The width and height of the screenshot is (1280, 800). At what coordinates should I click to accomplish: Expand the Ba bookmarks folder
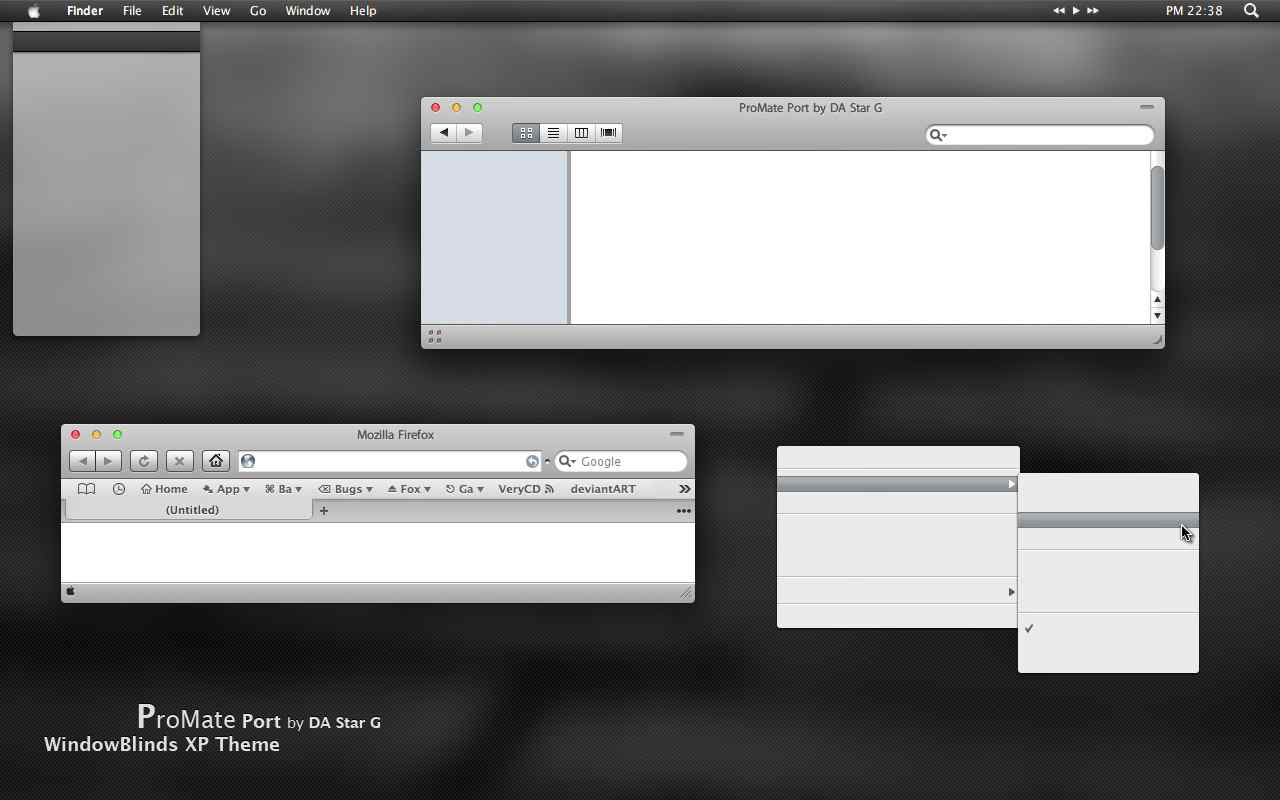[x=283, y=489]
